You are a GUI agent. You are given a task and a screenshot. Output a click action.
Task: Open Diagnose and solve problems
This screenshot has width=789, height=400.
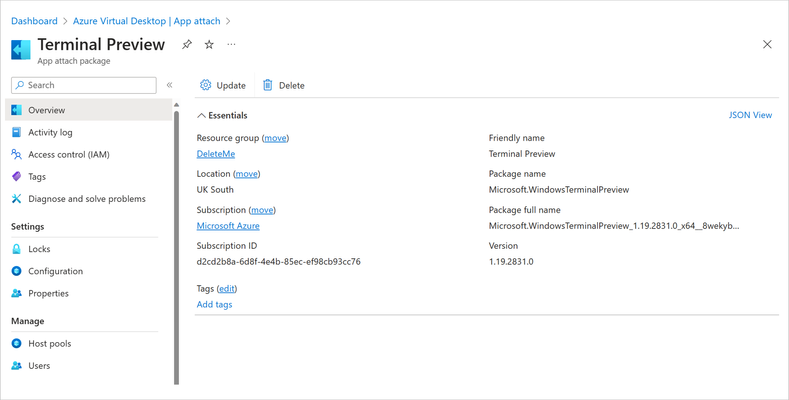pos(88,199)
